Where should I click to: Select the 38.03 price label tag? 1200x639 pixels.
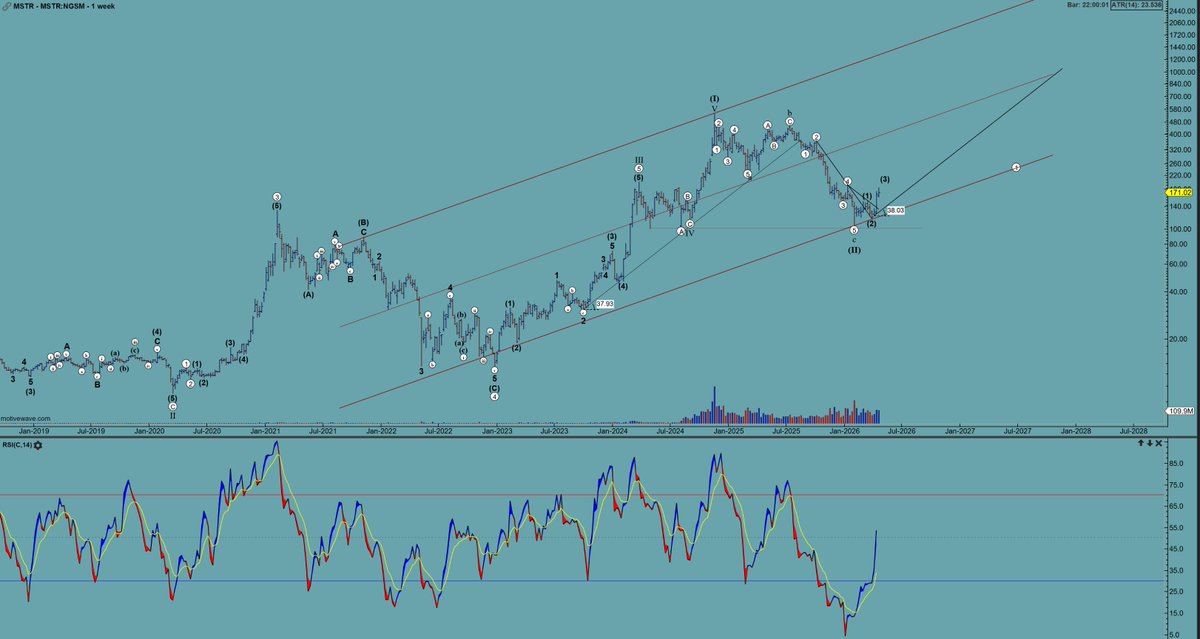coord(895,211)
